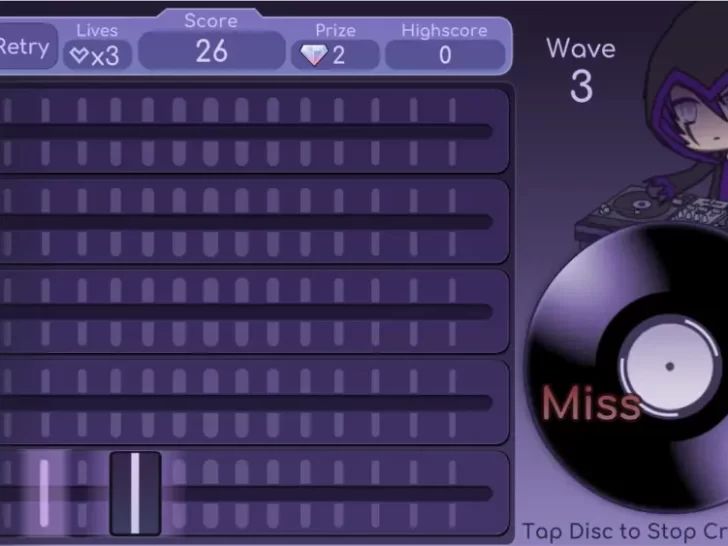Click the glowing pink beat note
728x546 pixels.
coord(44,493)
